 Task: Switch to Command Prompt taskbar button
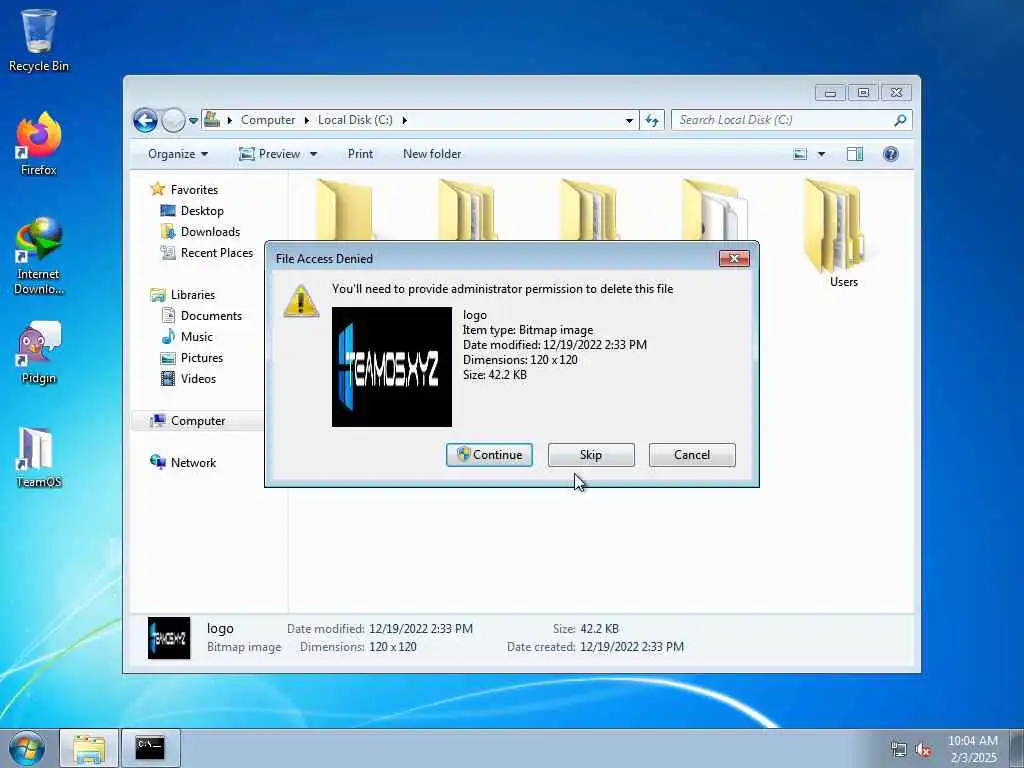pyautogui.click(x=150, y=748)
